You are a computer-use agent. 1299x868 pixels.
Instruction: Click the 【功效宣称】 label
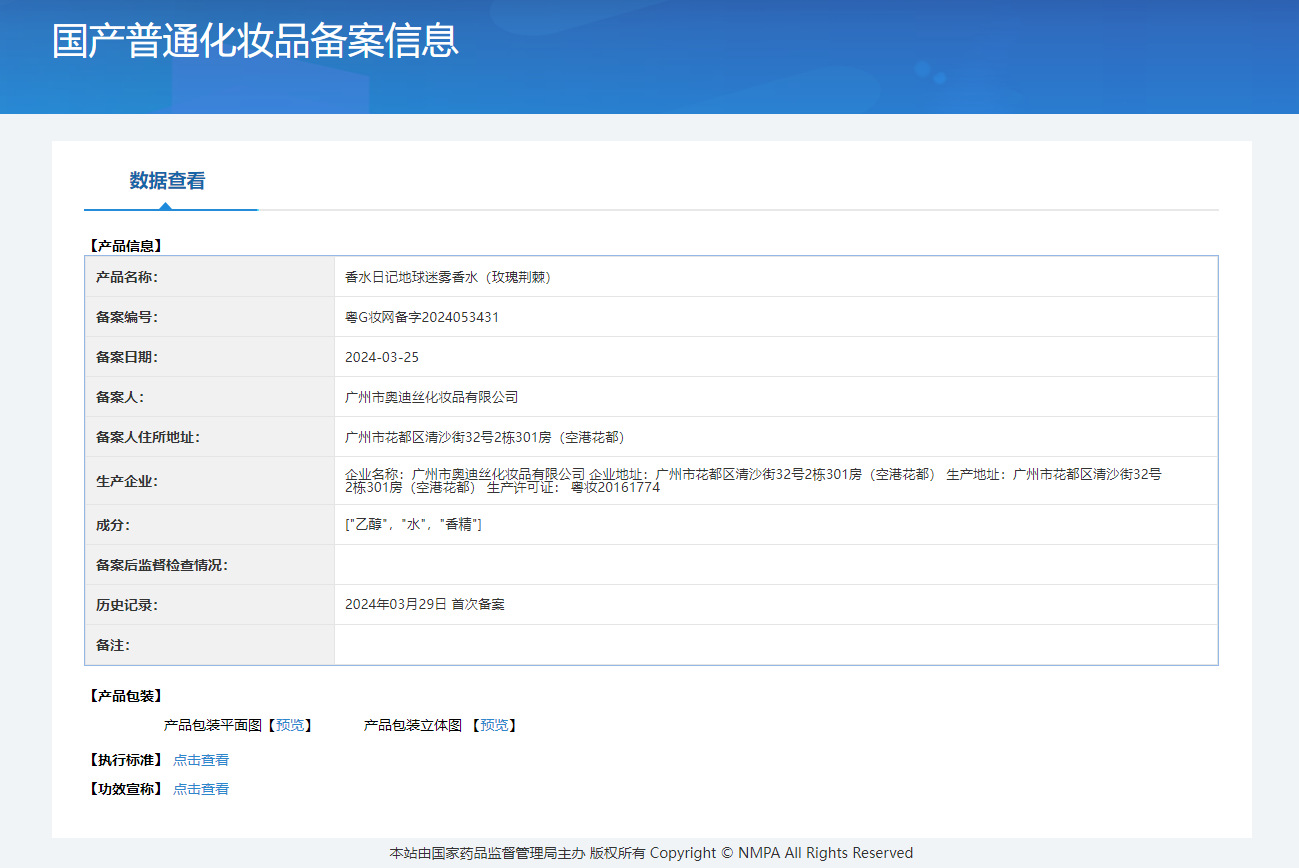[x=125, y=789]
